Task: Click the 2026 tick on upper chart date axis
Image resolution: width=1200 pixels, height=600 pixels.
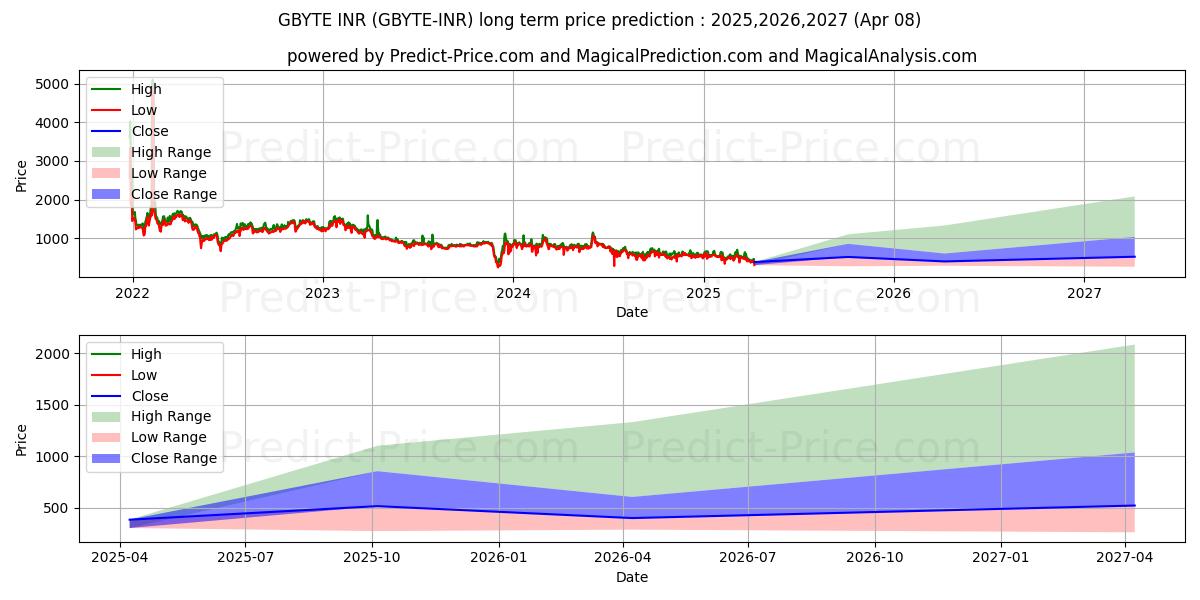Action: tap(893, 293)
